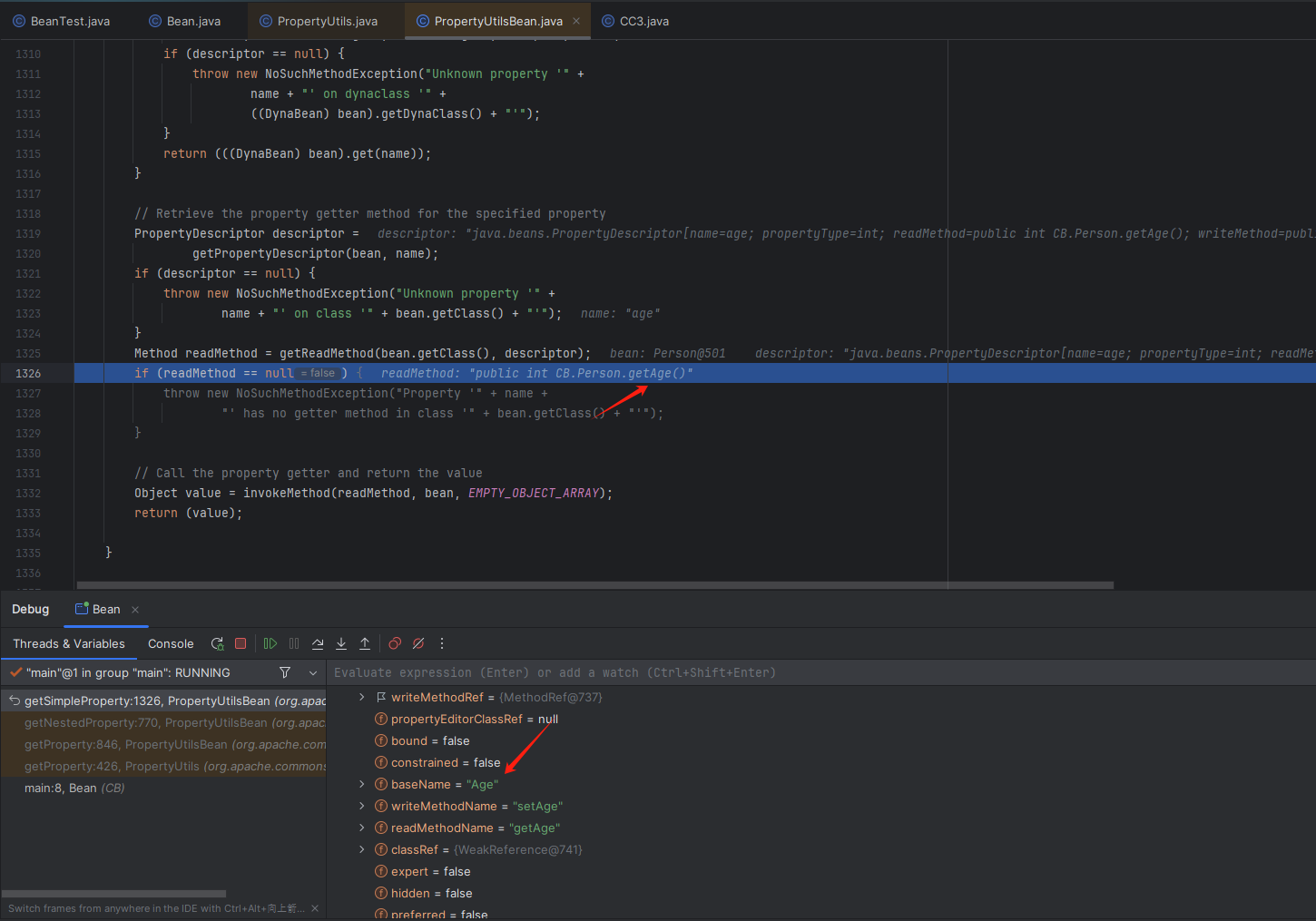Click the {MethodRef@737} value
Viewport: 1316px width, 921px height.
pos(551,697)
